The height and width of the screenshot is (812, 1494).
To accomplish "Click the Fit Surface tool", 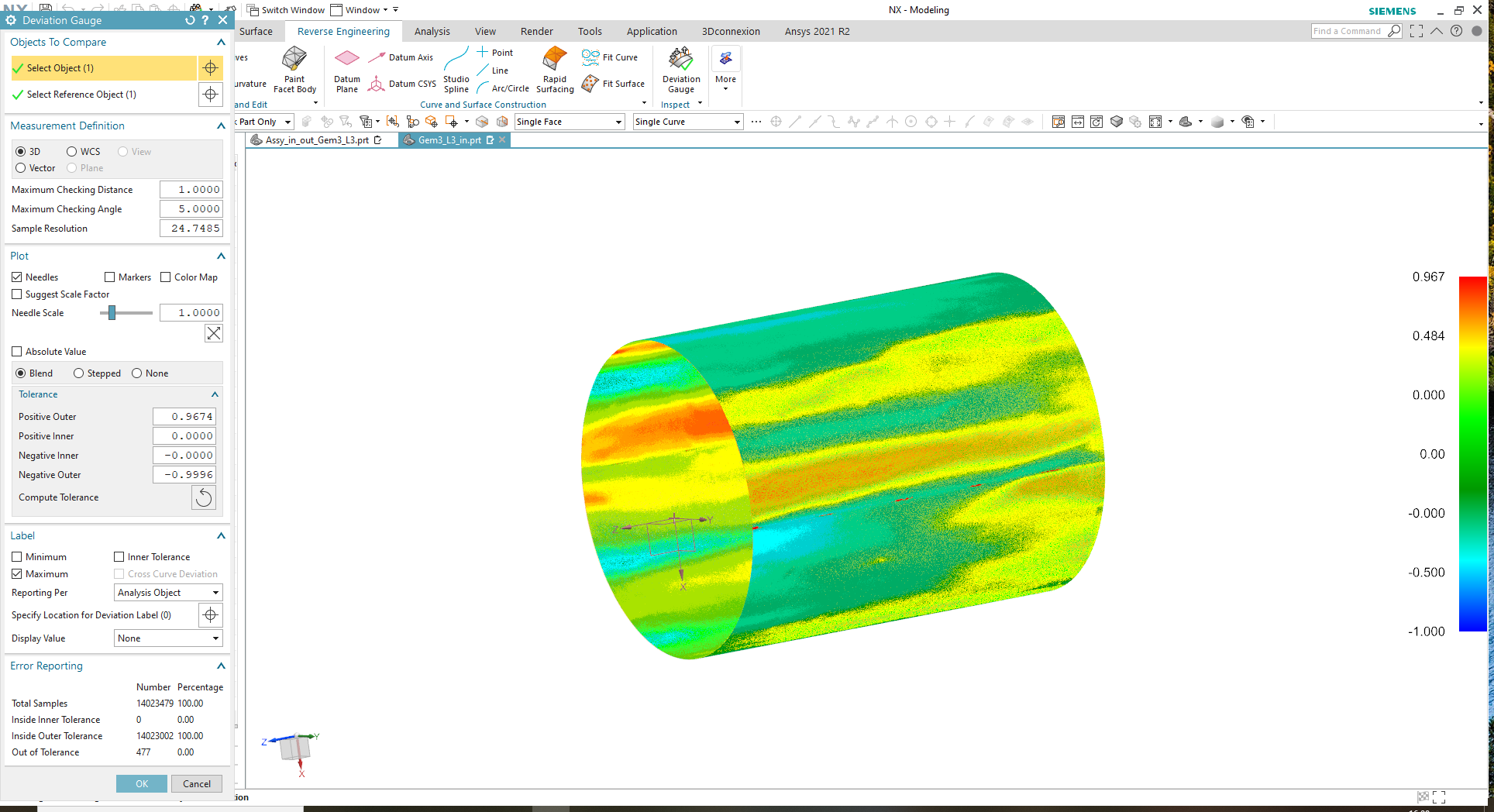I will (613, 84).
